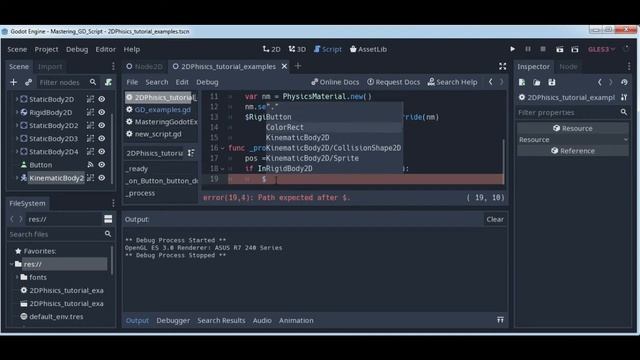Expand StaticBody2D3 tree node
This screenshot has height=360, width=640.
17,138
